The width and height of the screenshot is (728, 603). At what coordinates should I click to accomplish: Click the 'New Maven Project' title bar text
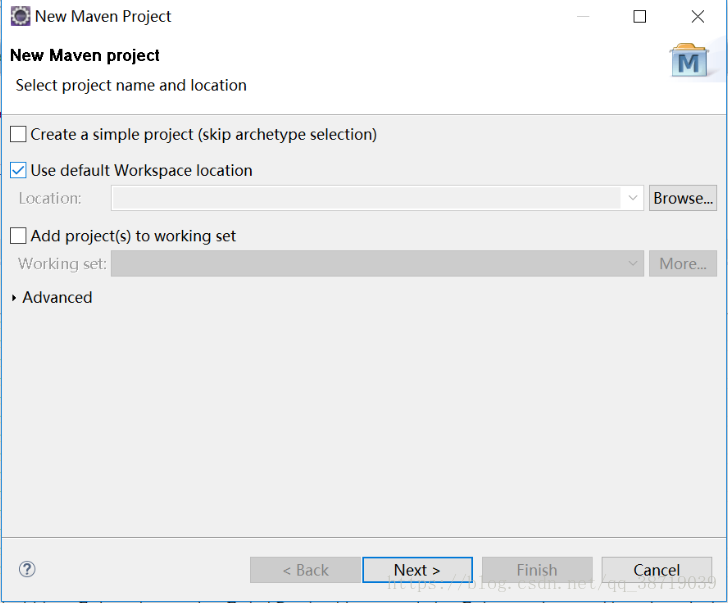(x=103, y=16)
